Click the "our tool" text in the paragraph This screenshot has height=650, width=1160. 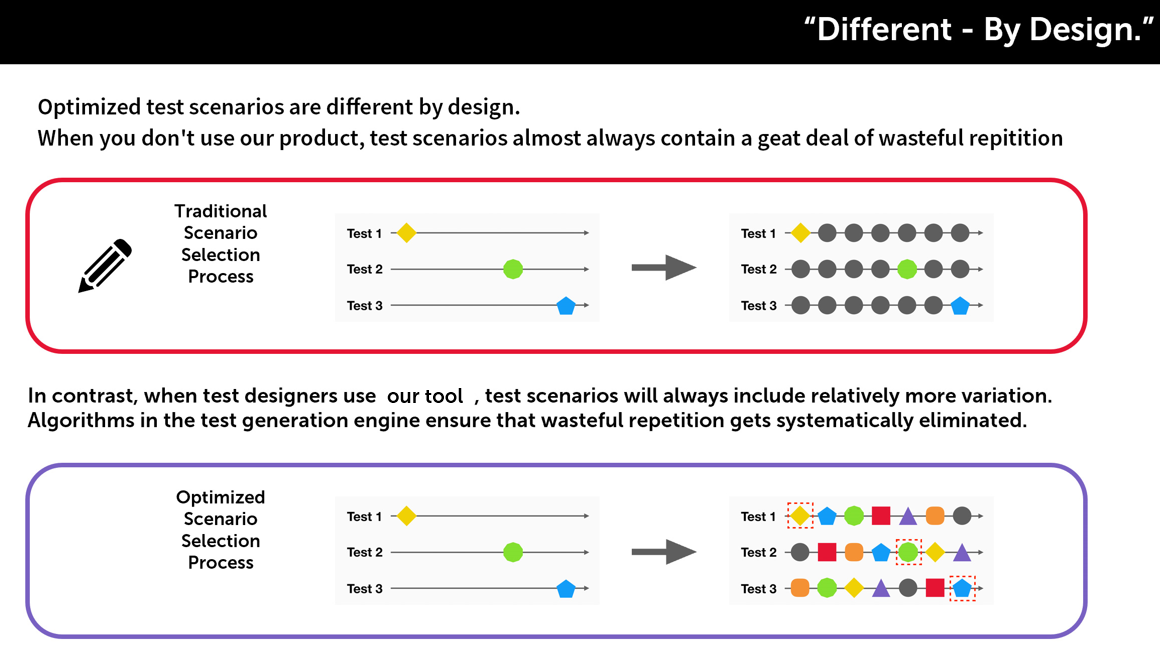tap(425, 396)
